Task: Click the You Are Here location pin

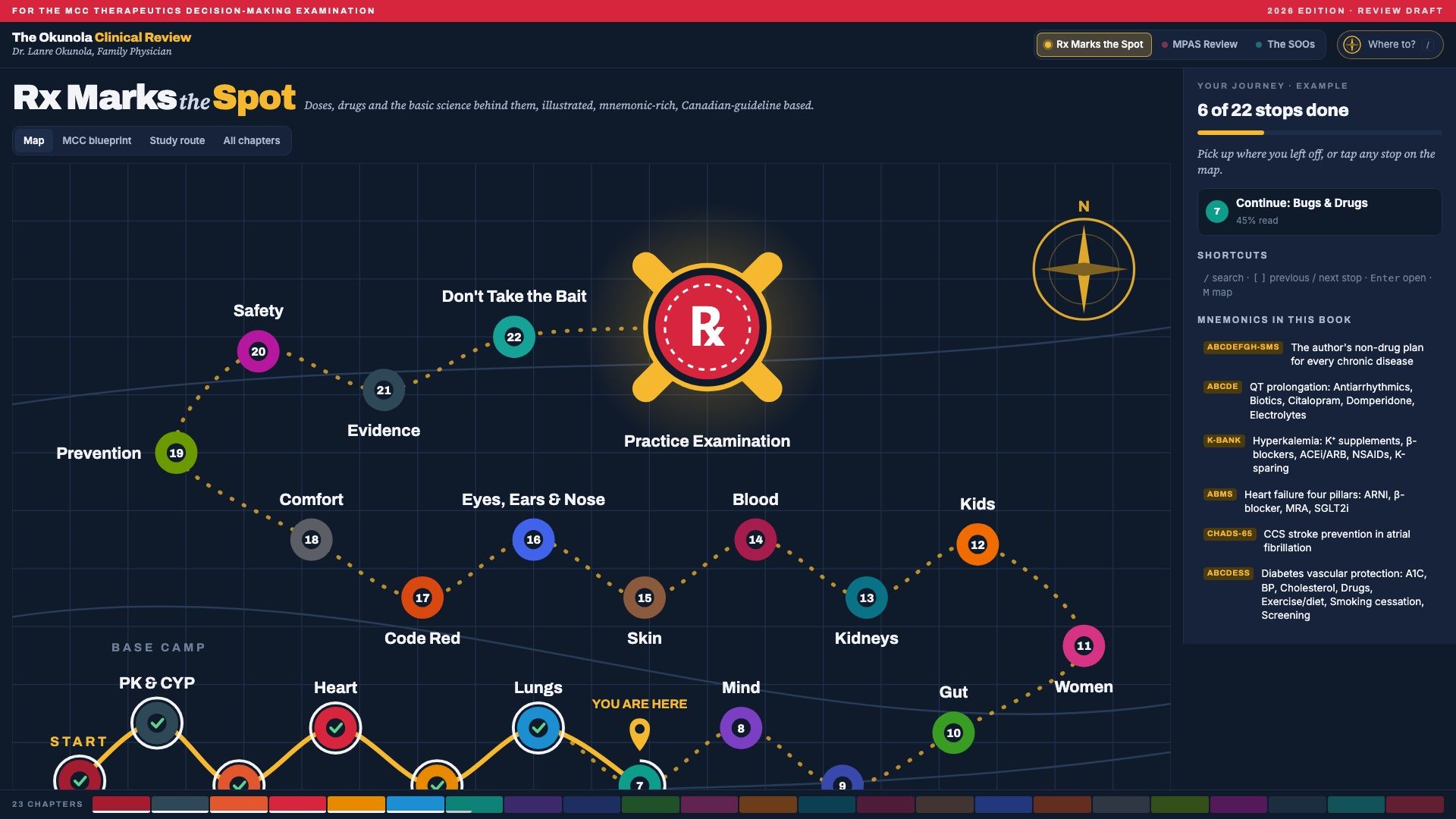Action: [639, 735]
